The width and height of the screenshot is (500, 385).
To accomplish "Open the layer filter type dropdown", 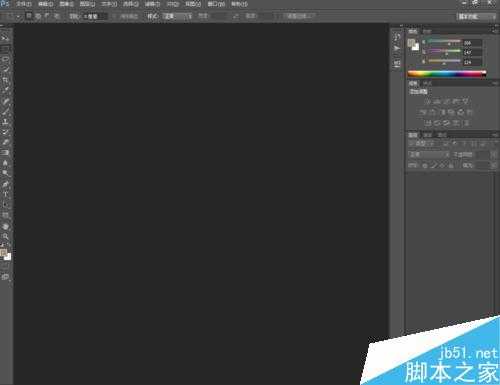I will 422,144.
